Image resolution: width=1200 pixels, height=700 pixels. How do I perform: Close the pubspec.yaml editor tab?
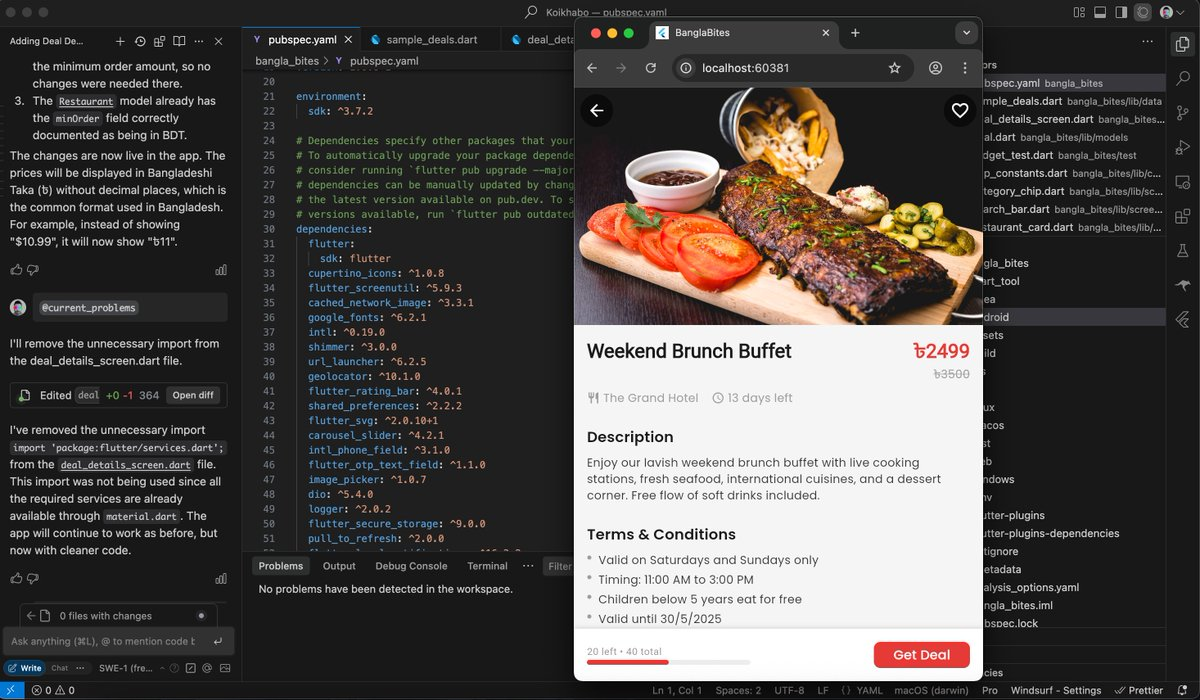[x=347, y=40]
